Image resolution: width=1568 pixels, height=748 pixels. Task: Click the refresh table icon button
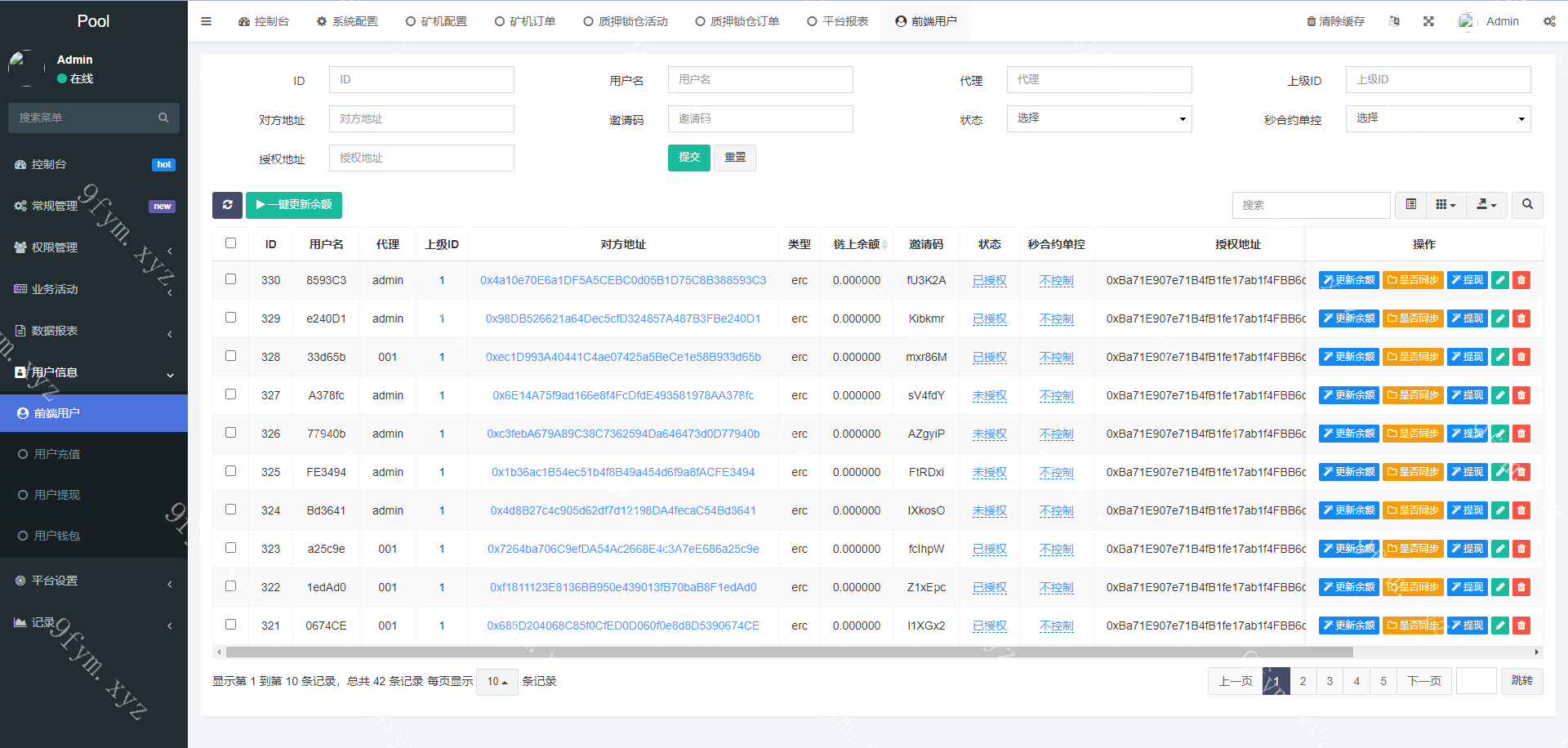227,205
